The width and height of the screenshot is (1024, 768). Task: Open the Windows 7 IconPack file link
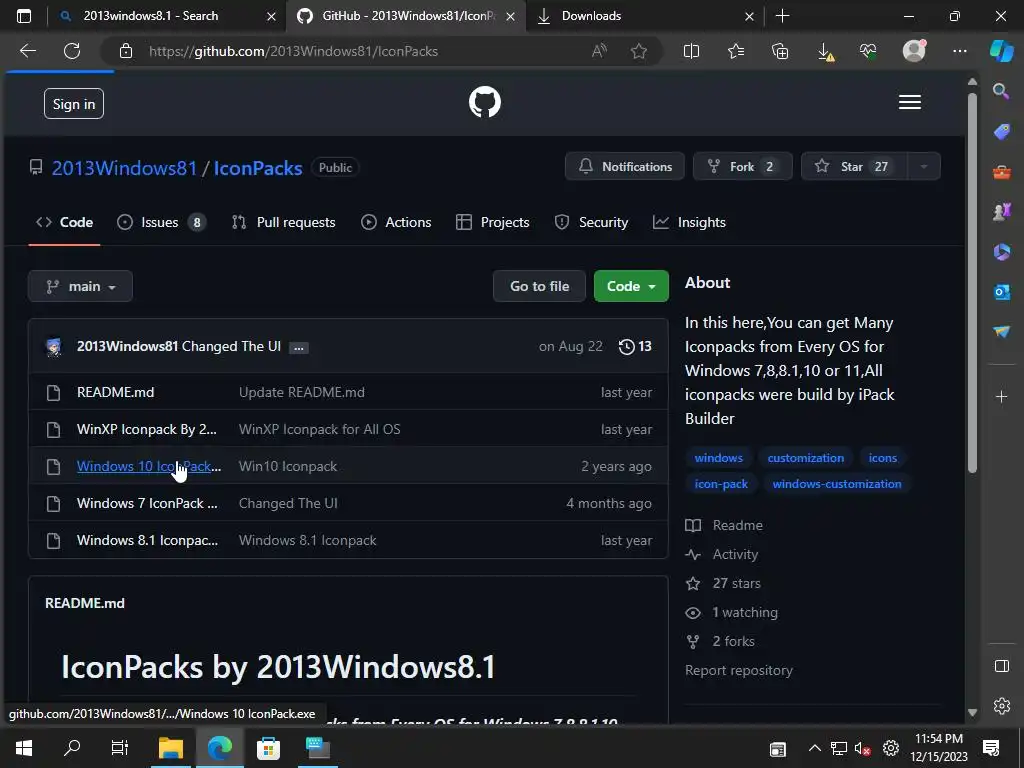147,504
